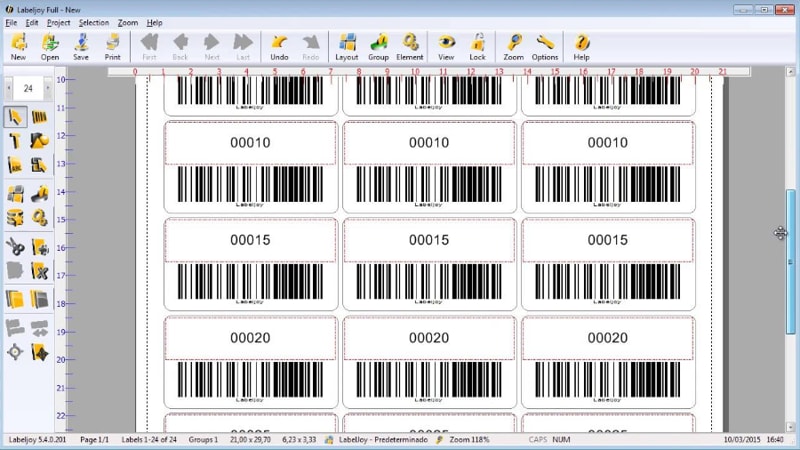The width and height of the screenshot is (800, 450).
Task: Click the Open toolbar icon
Action: (x=50, y=47)
